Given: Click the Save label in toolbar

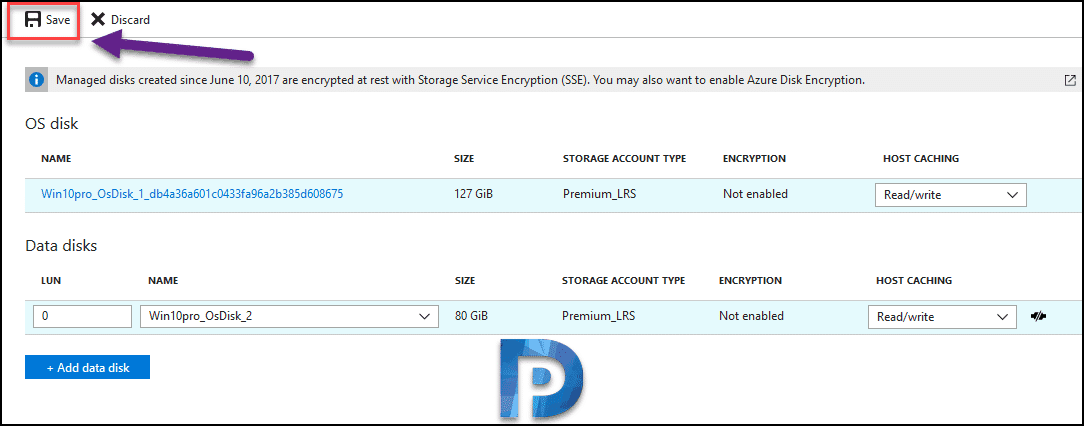Looking at the screenshot, I should pos(58,20).
